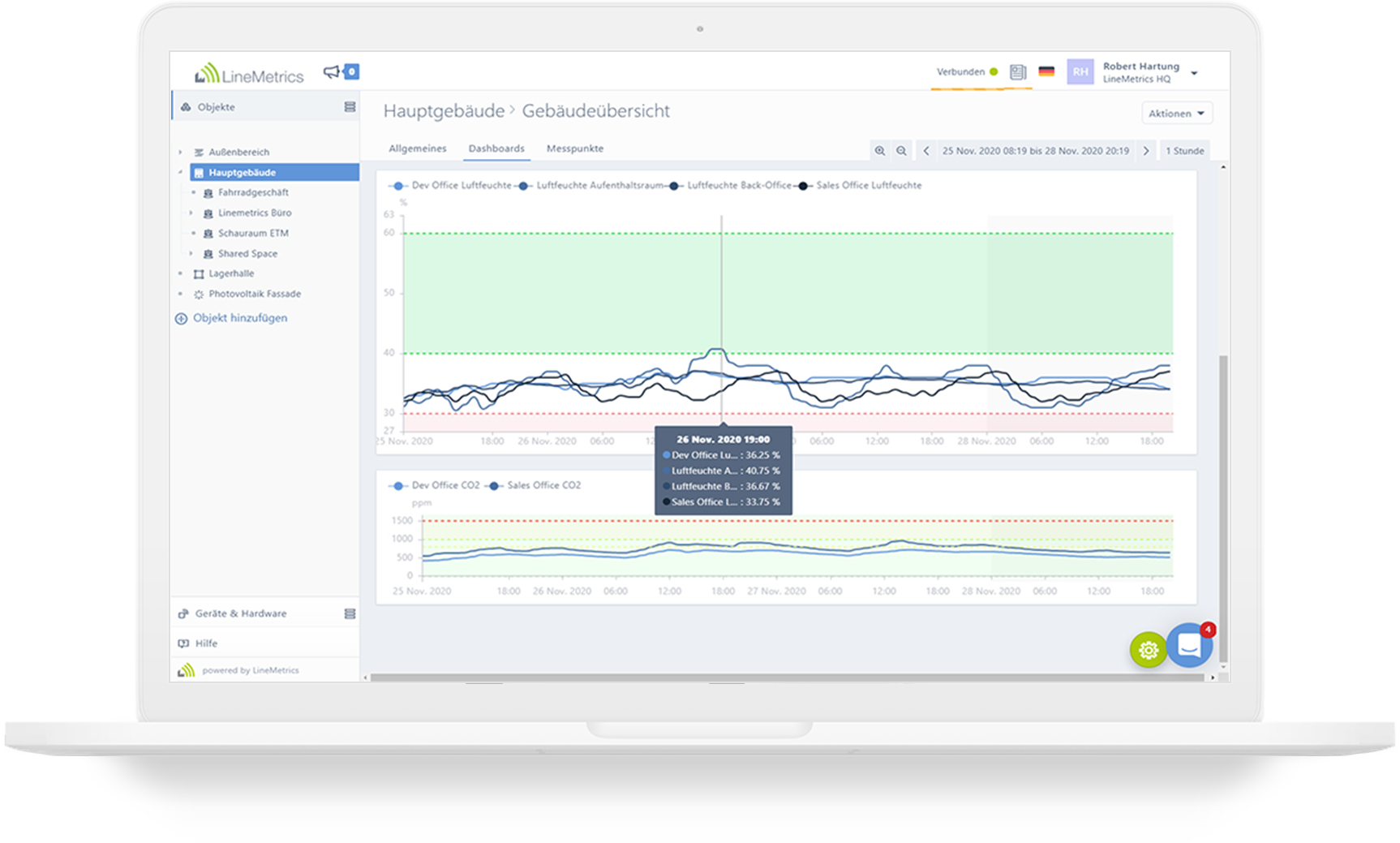Open the news page icon in header
Viewport: 1400px width, 843px height.
click(x=1018, y=72)
